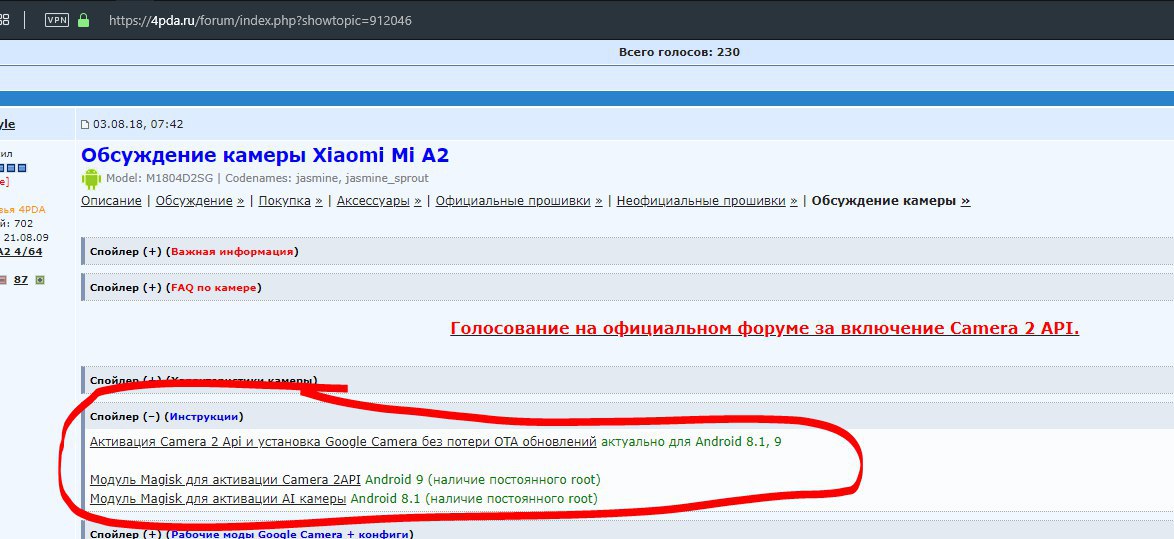Viewport: 1174px width, 539px height.
Task: Open the Официальные прошивки link
Action: tap(513, 201)
